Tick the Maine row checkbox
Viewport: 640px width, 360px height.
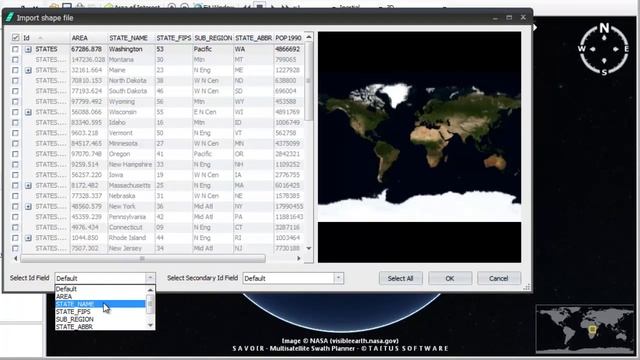pyautogui.click(x=16, y=70)
